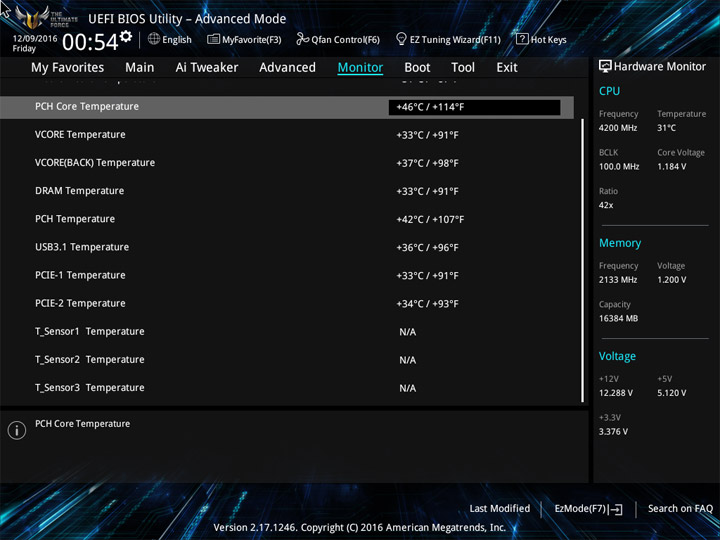Screen dimensions: 720x540
Task: Select PCH Temperature row
Action: pos(287,219)
